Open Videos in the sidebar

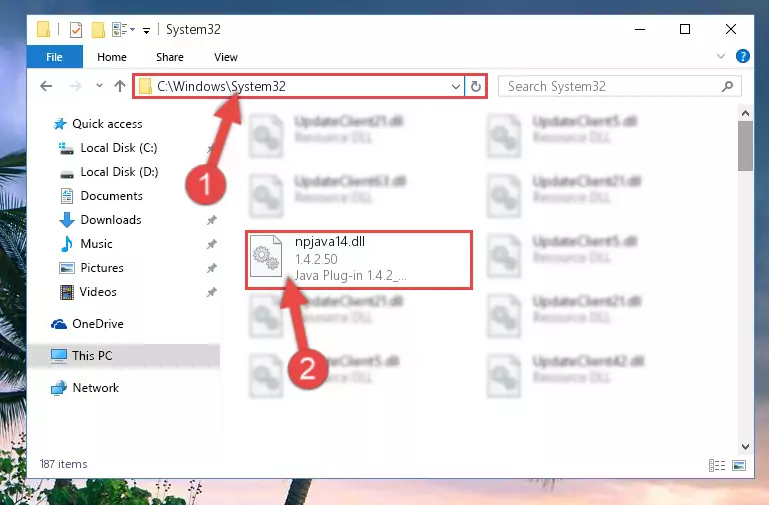click(x=98, y=292)
